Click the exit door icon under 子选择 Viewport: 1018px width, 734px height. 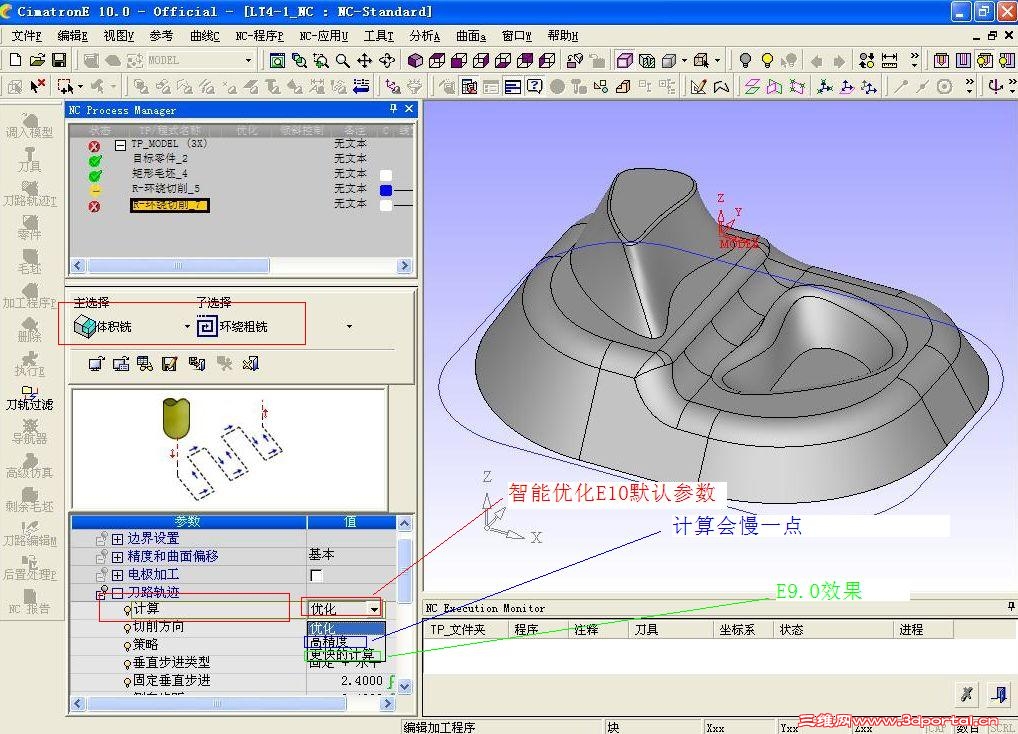point(251,363)
